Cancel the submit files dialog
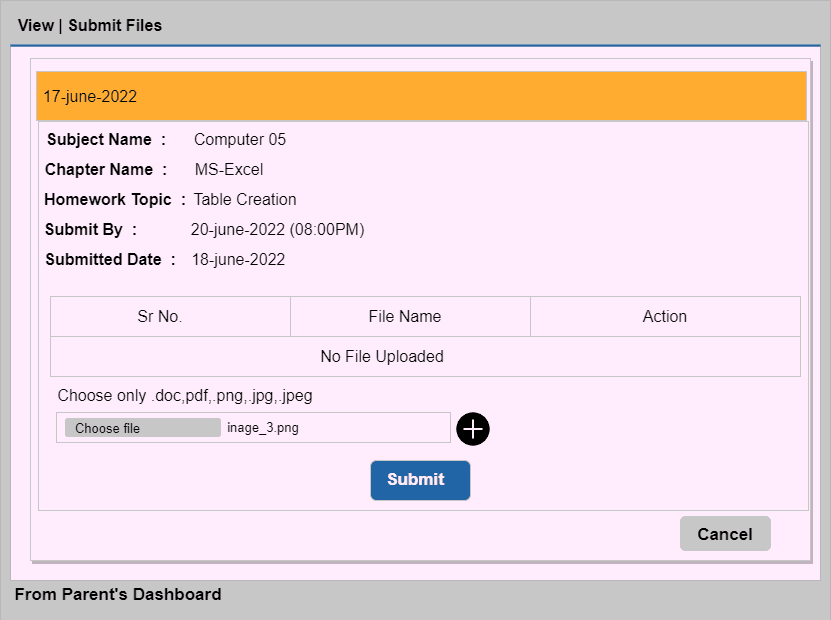This screenshot has height=620, width=831. (x=725, y=534)
